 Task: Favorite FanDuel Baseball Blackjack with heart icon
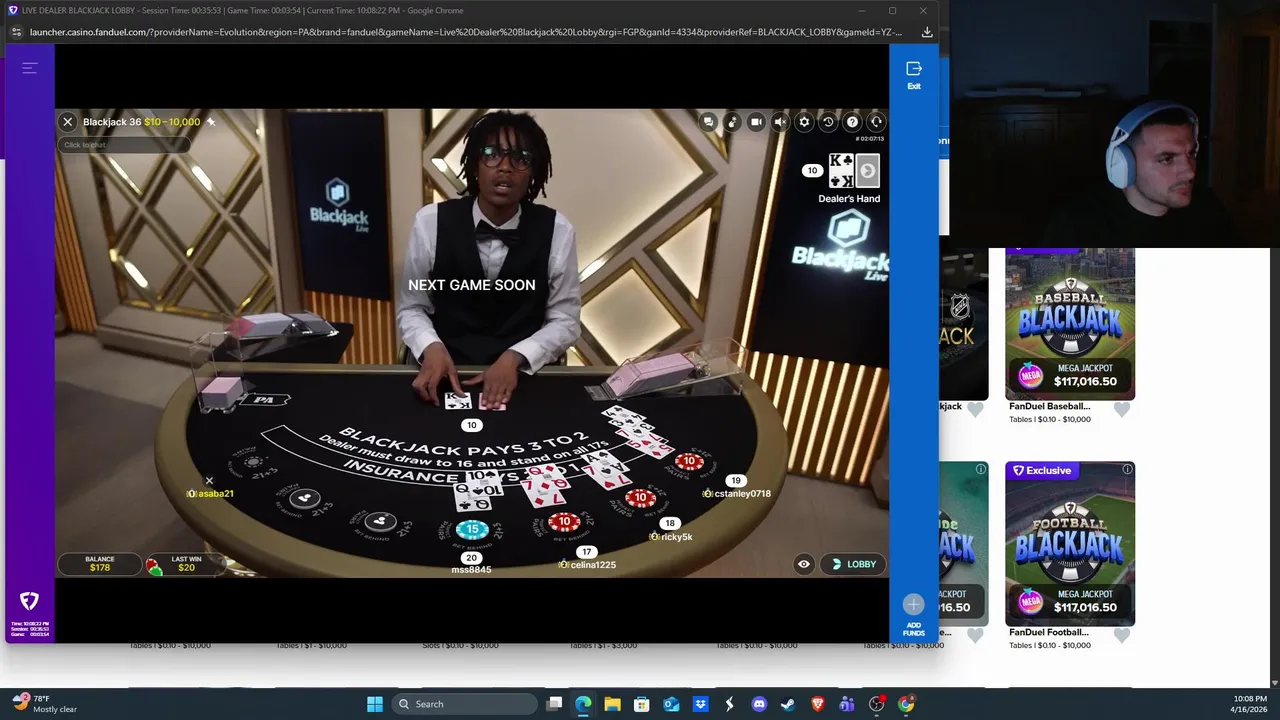1122,409
